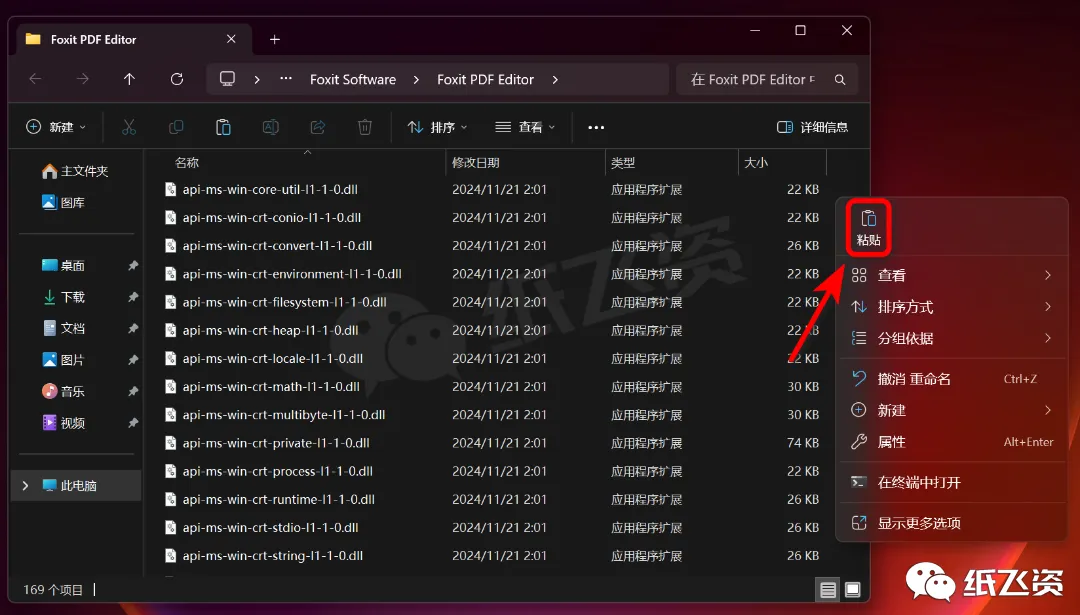Click Foxit PDF Editor in the breadcrumb
The height and width of the screenshot is (615, 1080).
tap(486, 80)
